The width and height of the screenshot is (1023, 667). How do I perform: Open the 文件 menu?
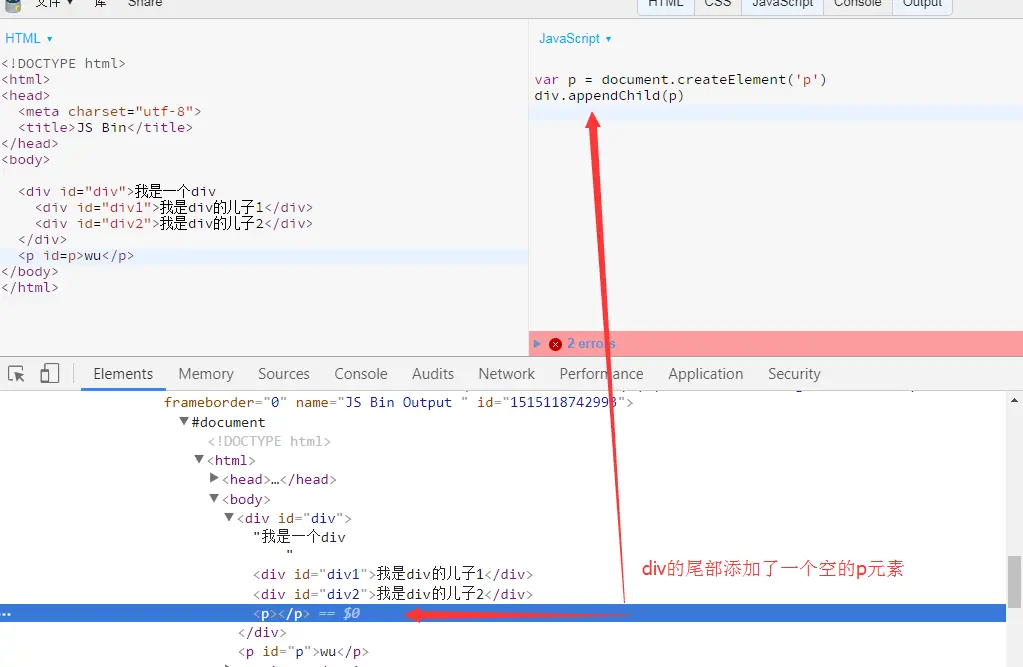(x=54, y=4)
